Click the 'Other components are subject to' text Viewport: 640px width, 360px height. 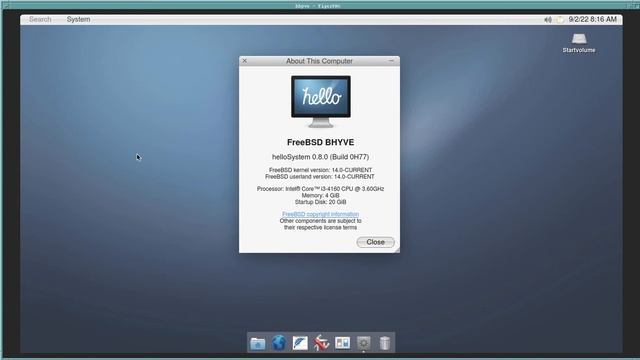(x=320, y=221)
